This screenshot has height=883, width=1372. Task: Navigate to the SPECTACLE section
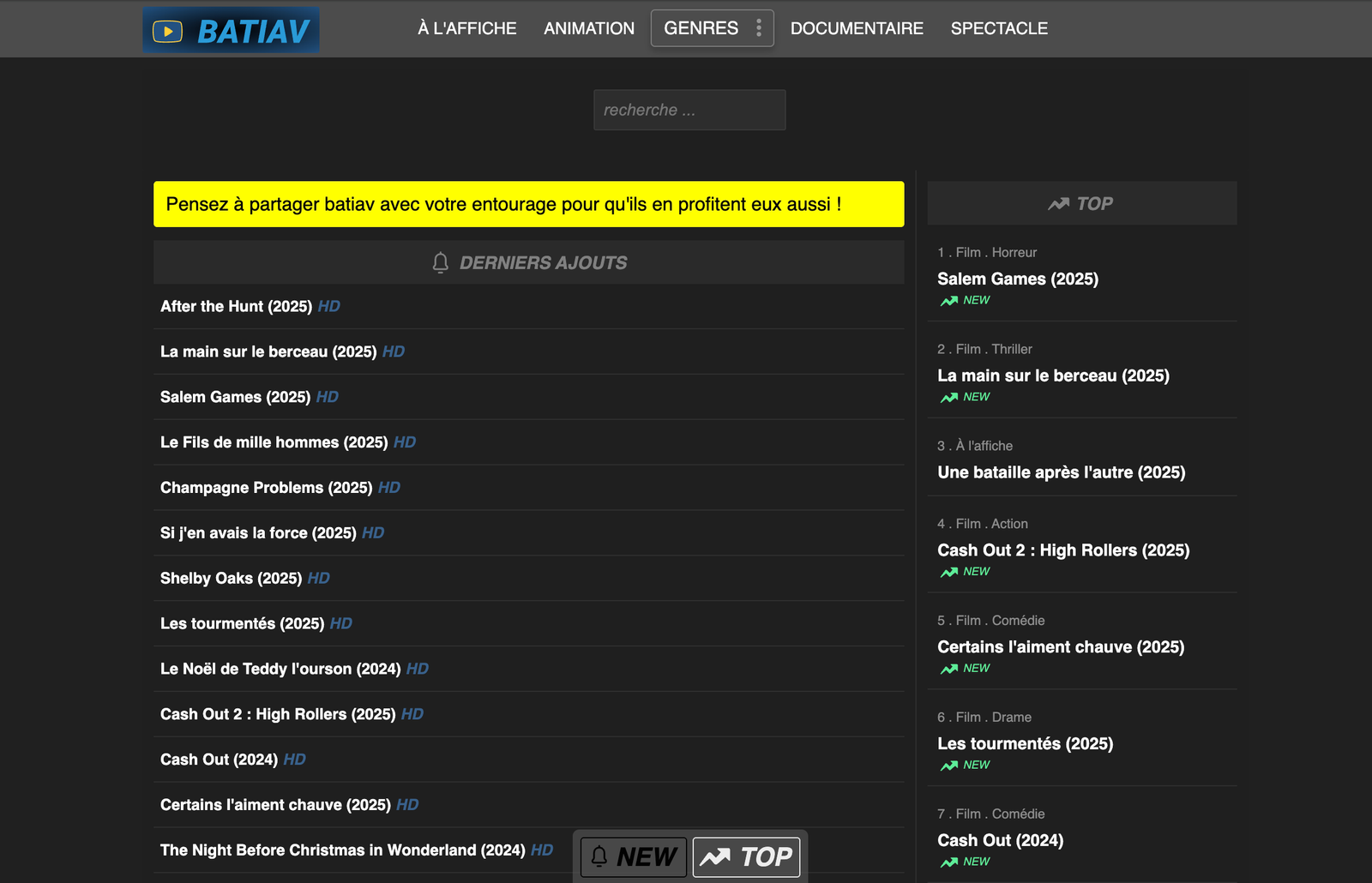pyautogui.click(x=999, y=28)
